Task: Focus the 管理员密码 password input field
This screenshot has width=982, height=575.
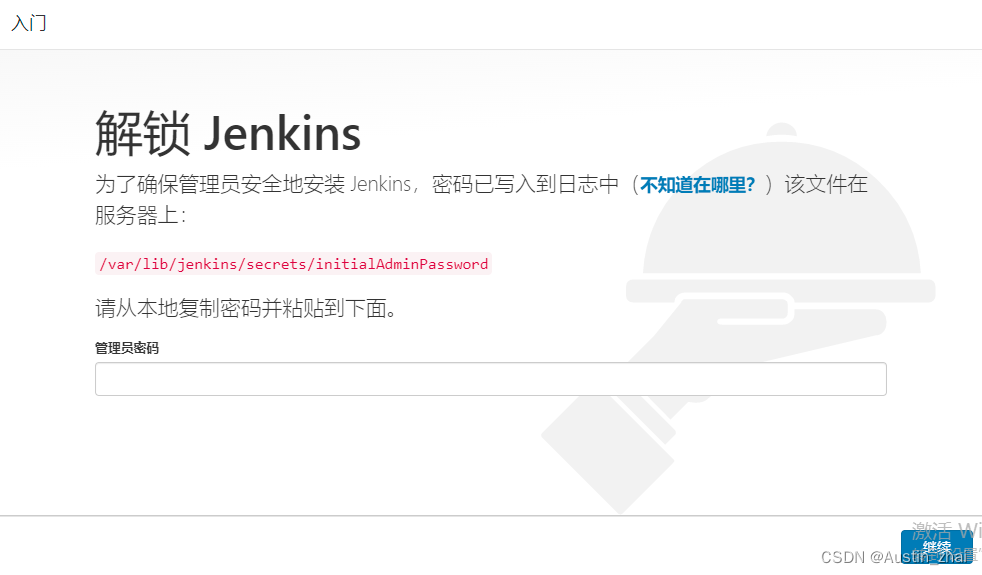Action: coord(491,379)
